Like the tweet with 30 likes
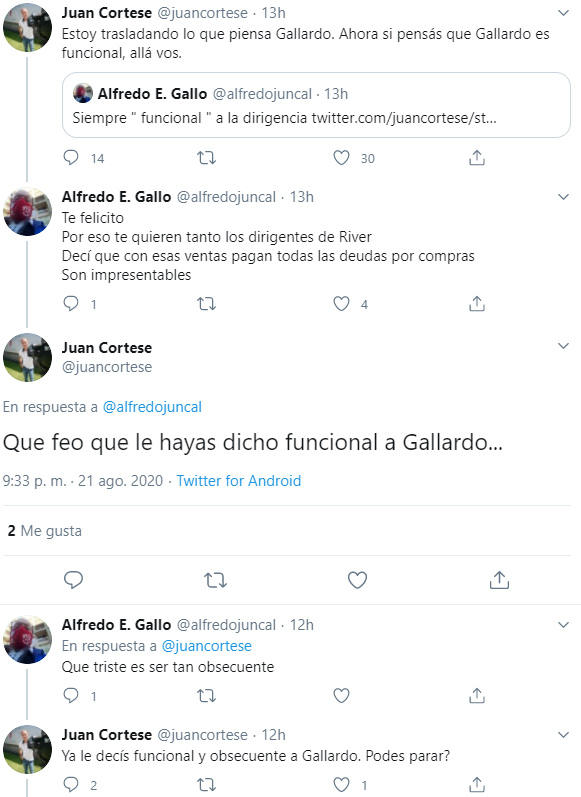This screenshot has height=797, width=581. (x=341, y=158)
